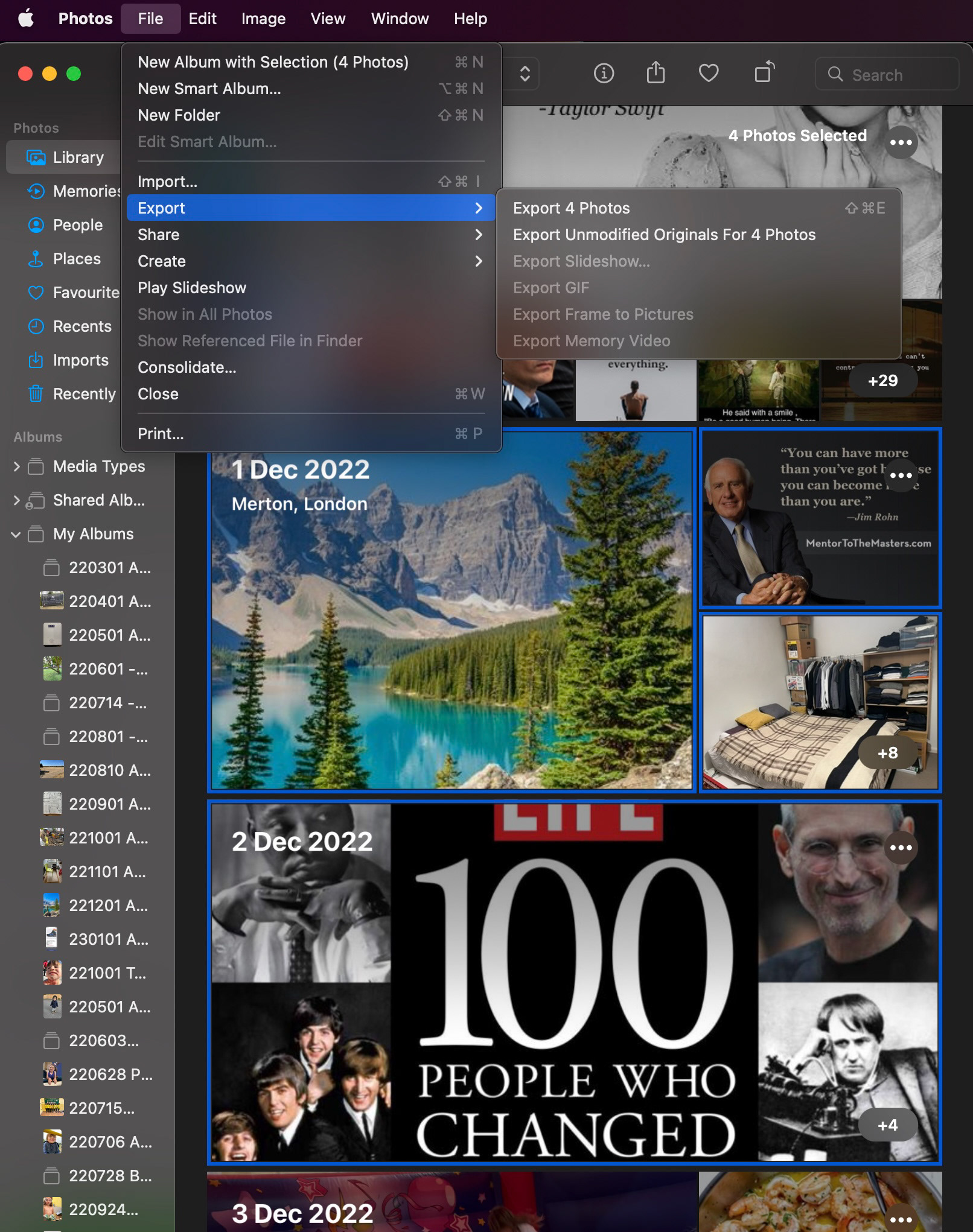The image size is (973, 1232).
Task: Choose New Smart Album…
Action: click(x=311, y=89)
